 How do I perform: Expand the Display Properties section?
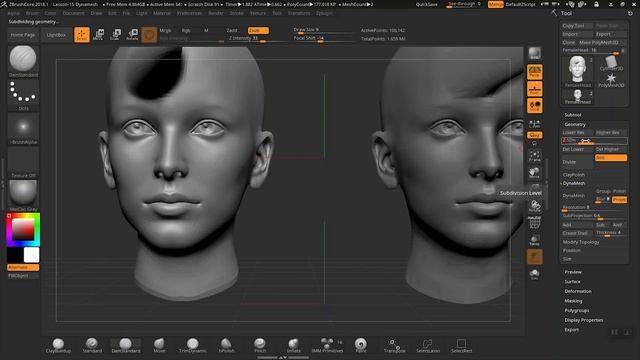(x=584, y=320)
